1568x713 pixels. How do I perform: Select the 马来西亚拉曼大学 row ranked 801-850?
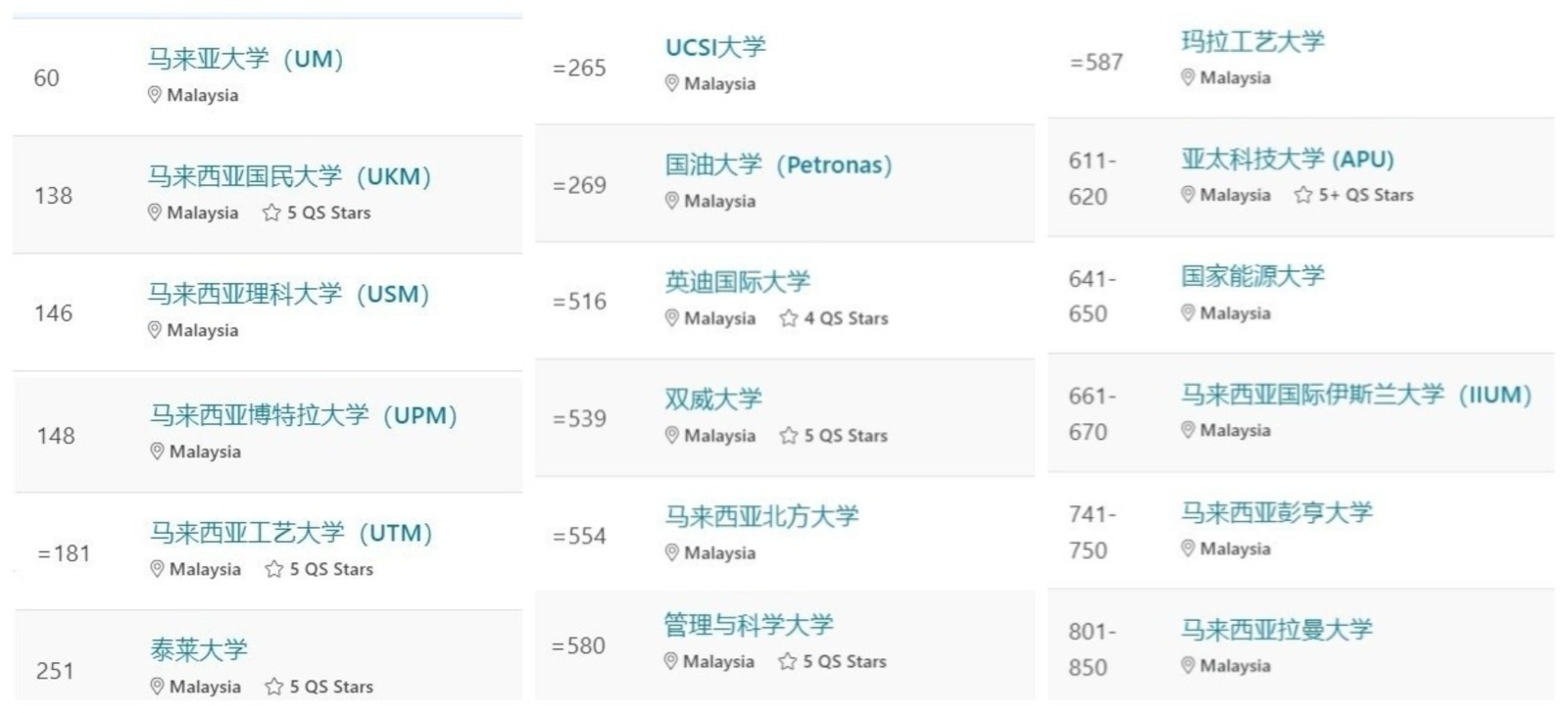point(1300,646)
